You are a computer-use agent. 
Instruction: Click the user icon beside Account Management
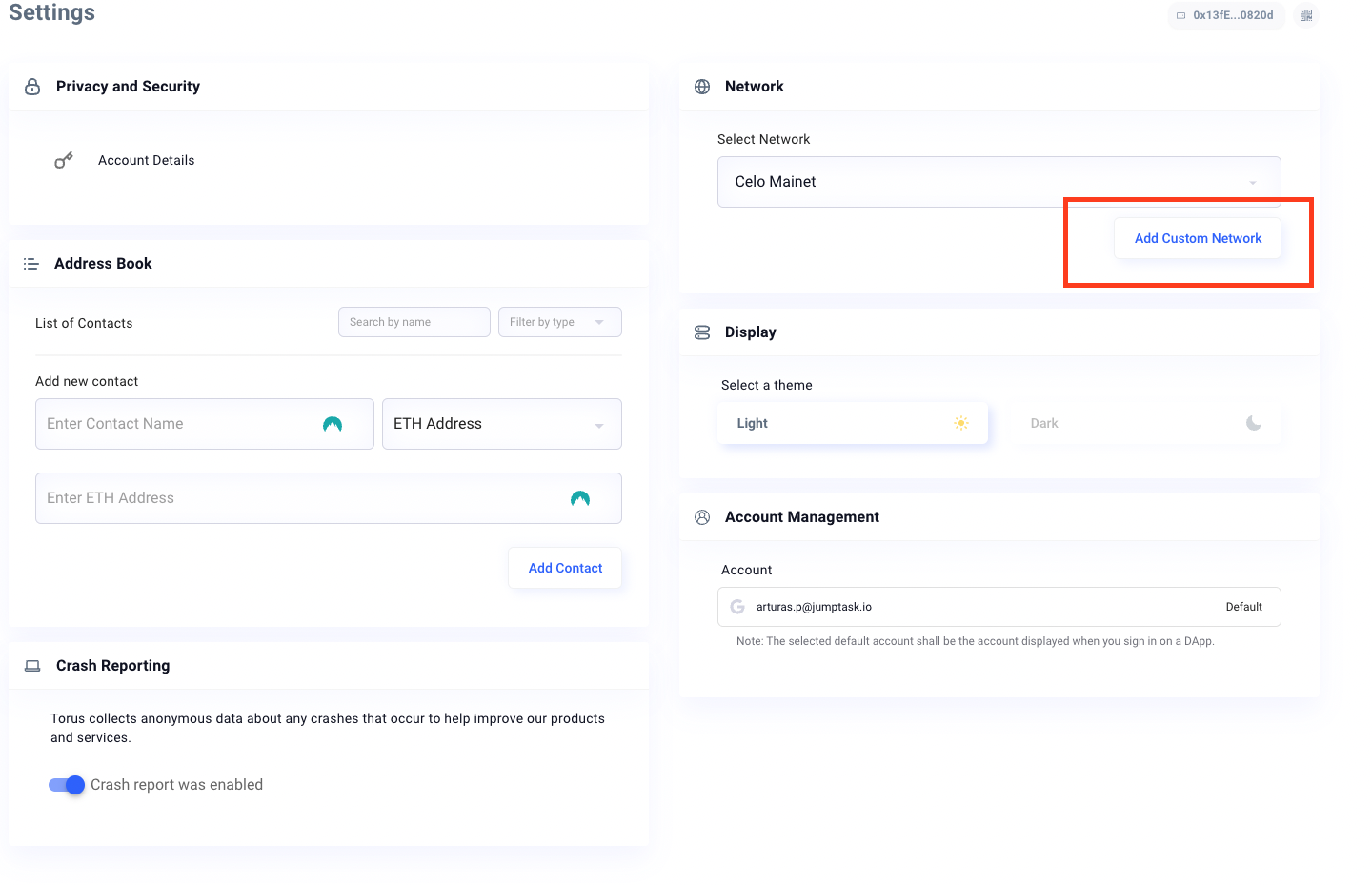pyautogui.click(x=702, y=517)
